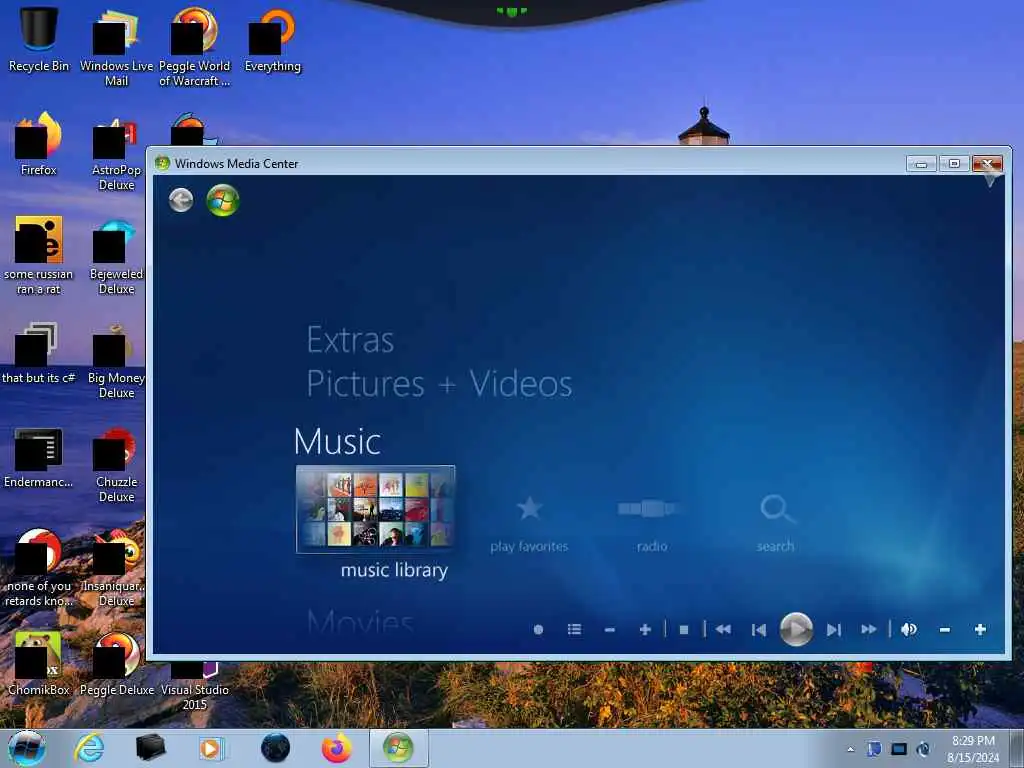Select 'some russian ran a rat' desktop icon

pyautogui.click(x=39, y=257)
